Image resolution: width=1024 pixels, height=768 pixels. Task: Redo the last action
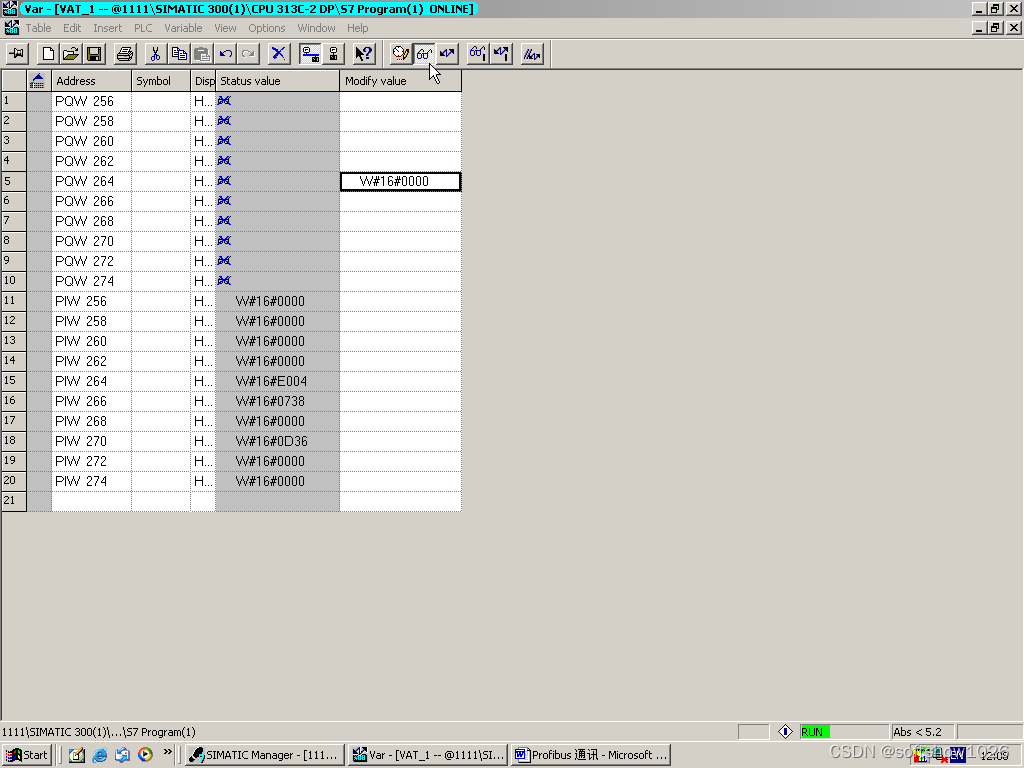click(248, 54)
